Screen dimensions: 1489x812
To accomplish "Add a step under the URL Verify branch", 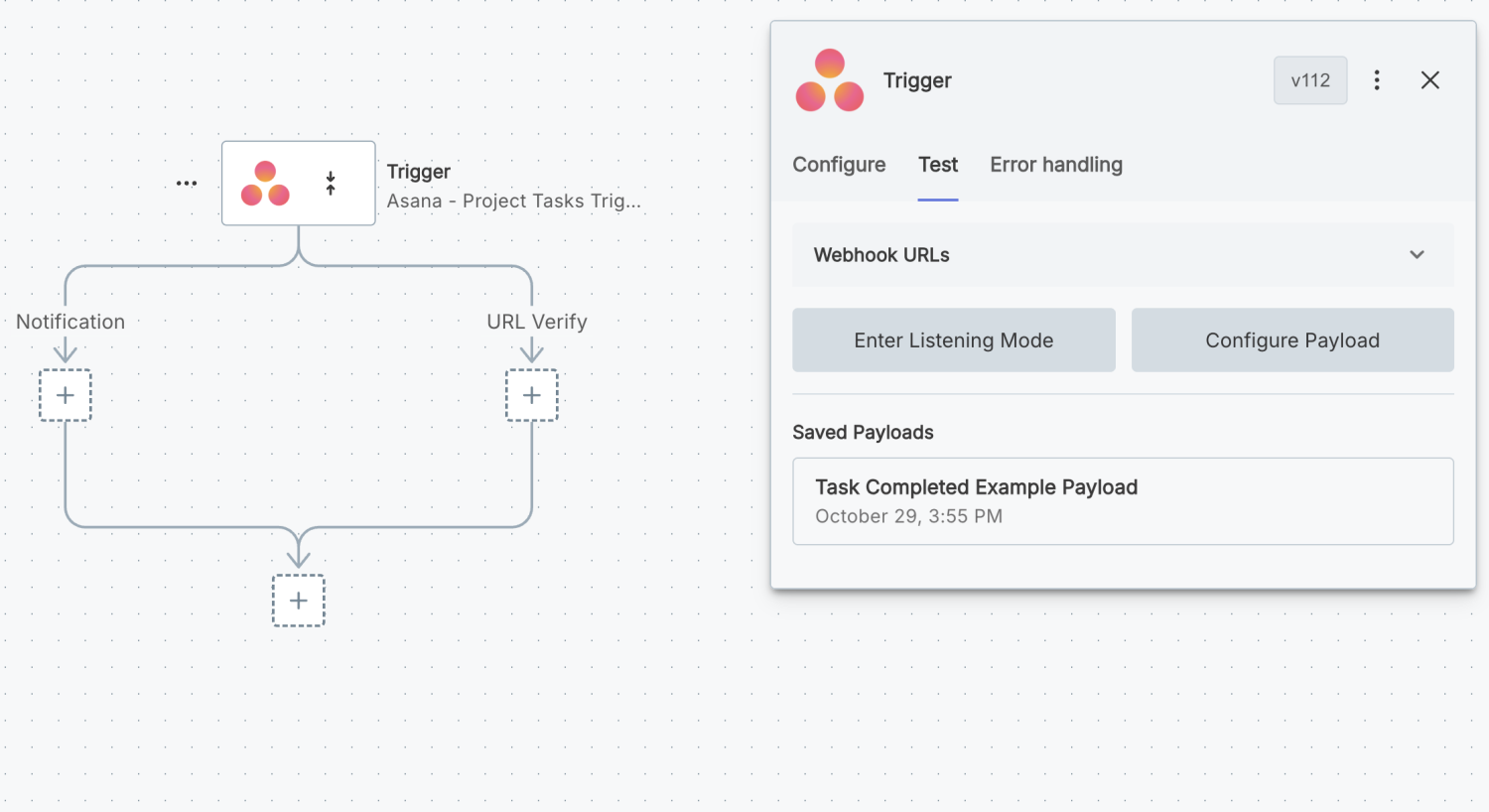I will (532, 394).
